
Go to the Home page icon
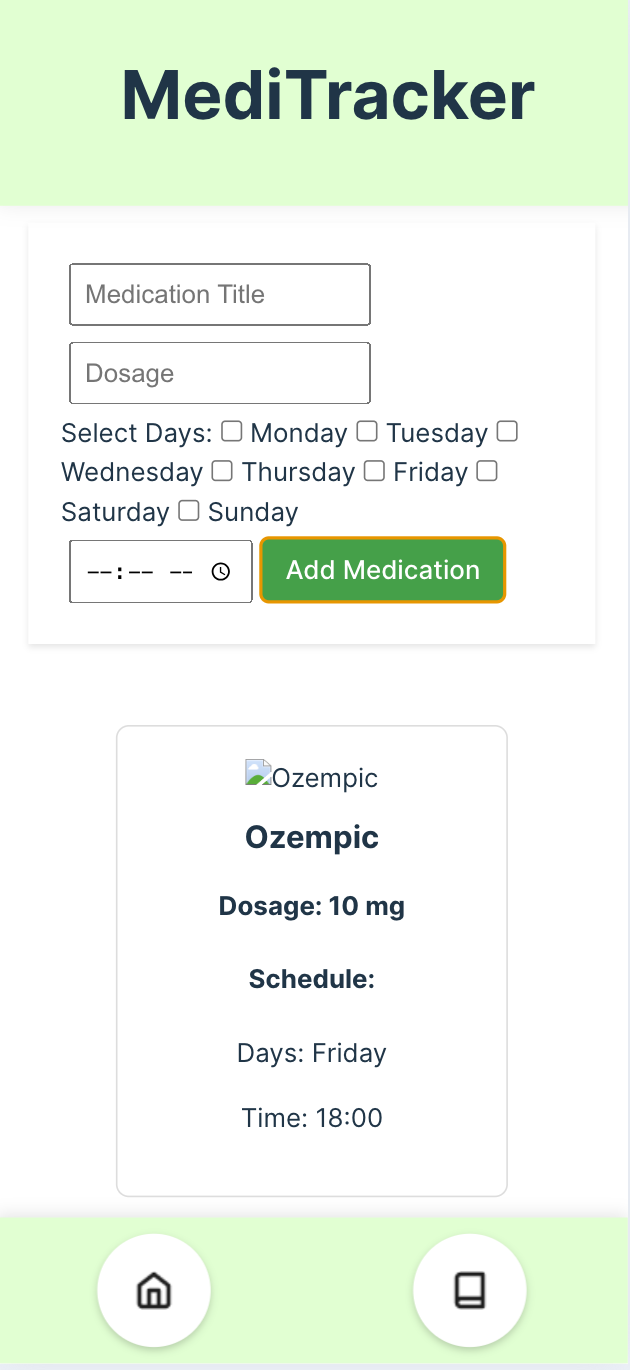tap(154, 1290)
